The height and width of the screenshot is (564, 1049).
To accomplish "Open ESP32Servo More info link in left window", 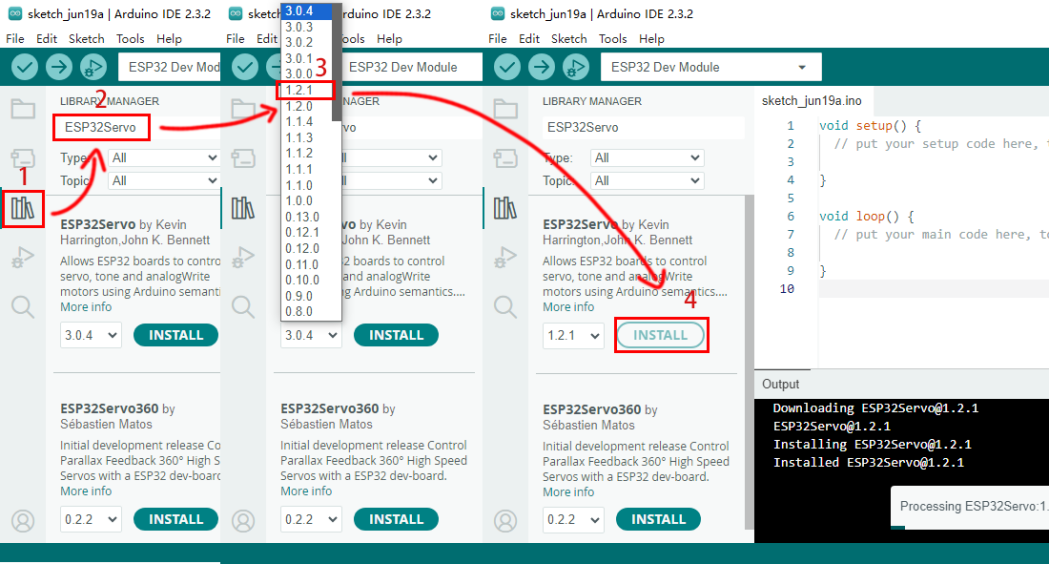I will (86, 307).
